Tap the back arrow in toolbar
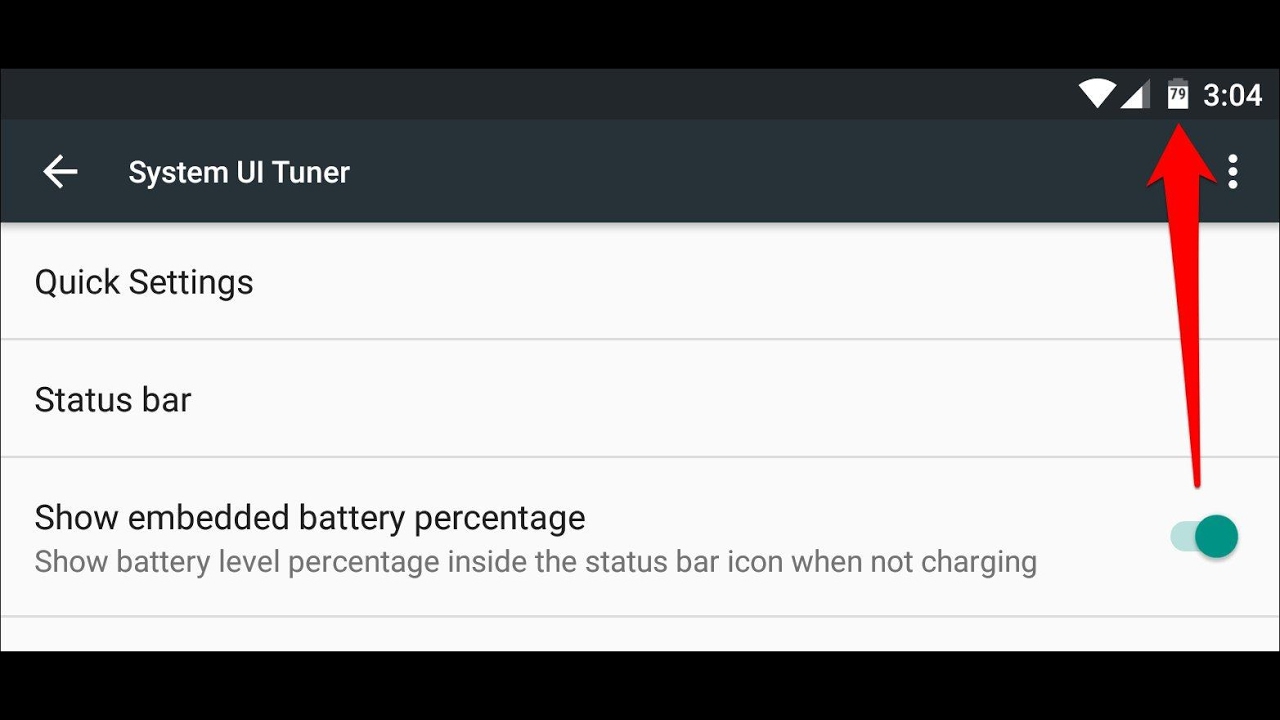This screenshot has height=720, width=1280. point(60,172)
